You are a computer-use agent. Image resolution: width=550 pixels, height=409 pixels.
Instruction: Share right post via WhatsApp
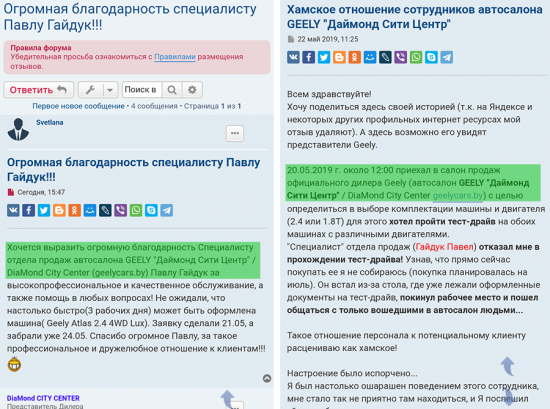point(416,57)
